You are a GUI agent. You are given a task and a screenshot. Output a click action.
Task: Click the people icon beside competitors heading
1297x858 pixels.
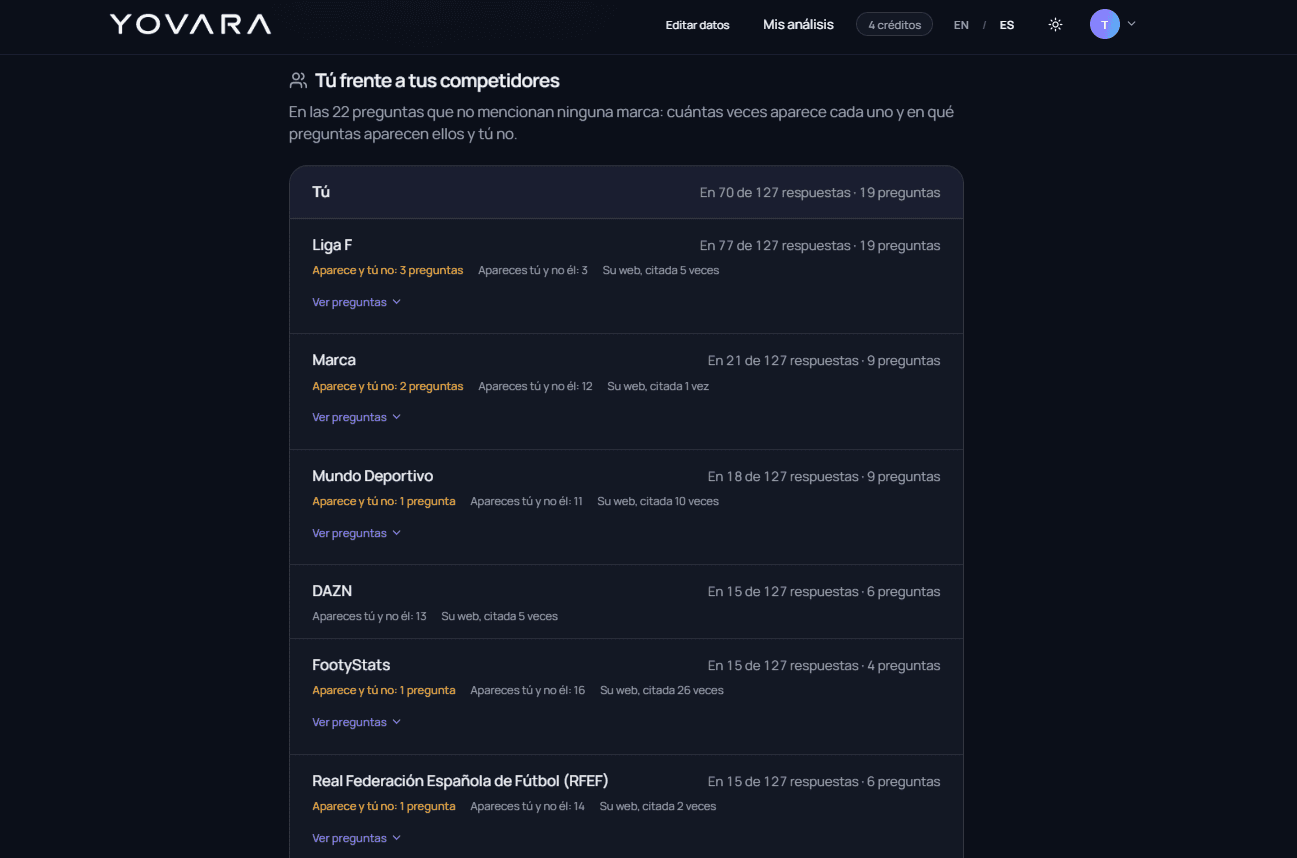click(x=298, y=80)
